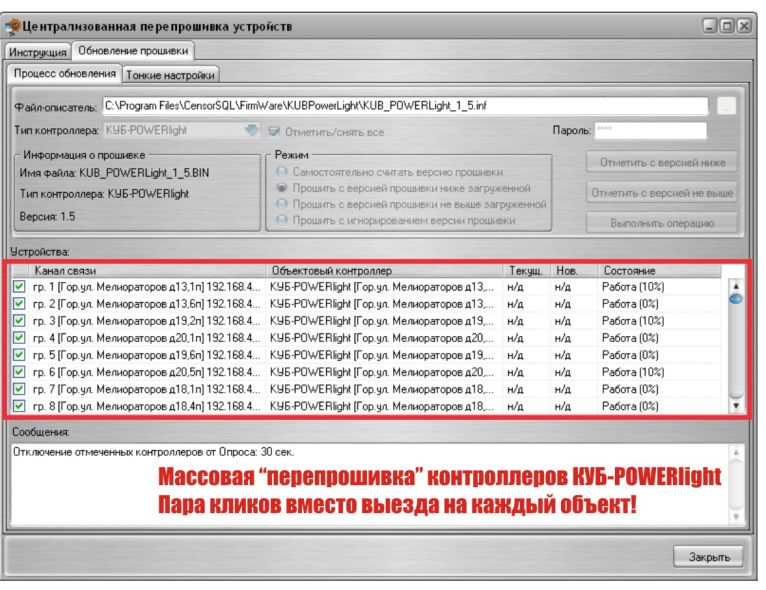766x590 pixels.
Task: Click the Нов. column header
Action: (x=574, y=271)
